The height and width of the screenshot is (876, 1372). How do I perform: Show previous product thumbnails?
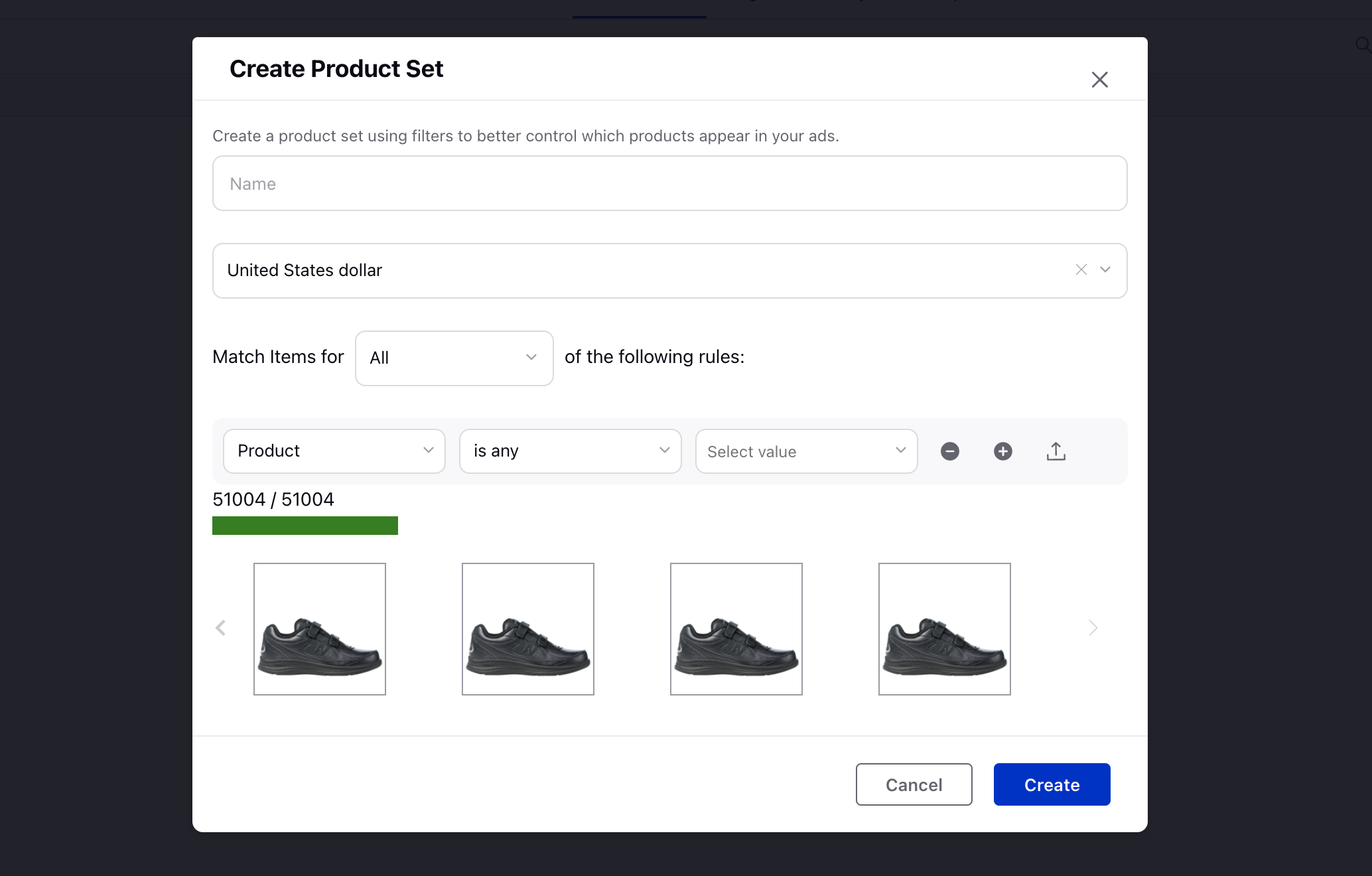[x=220, y=628]
